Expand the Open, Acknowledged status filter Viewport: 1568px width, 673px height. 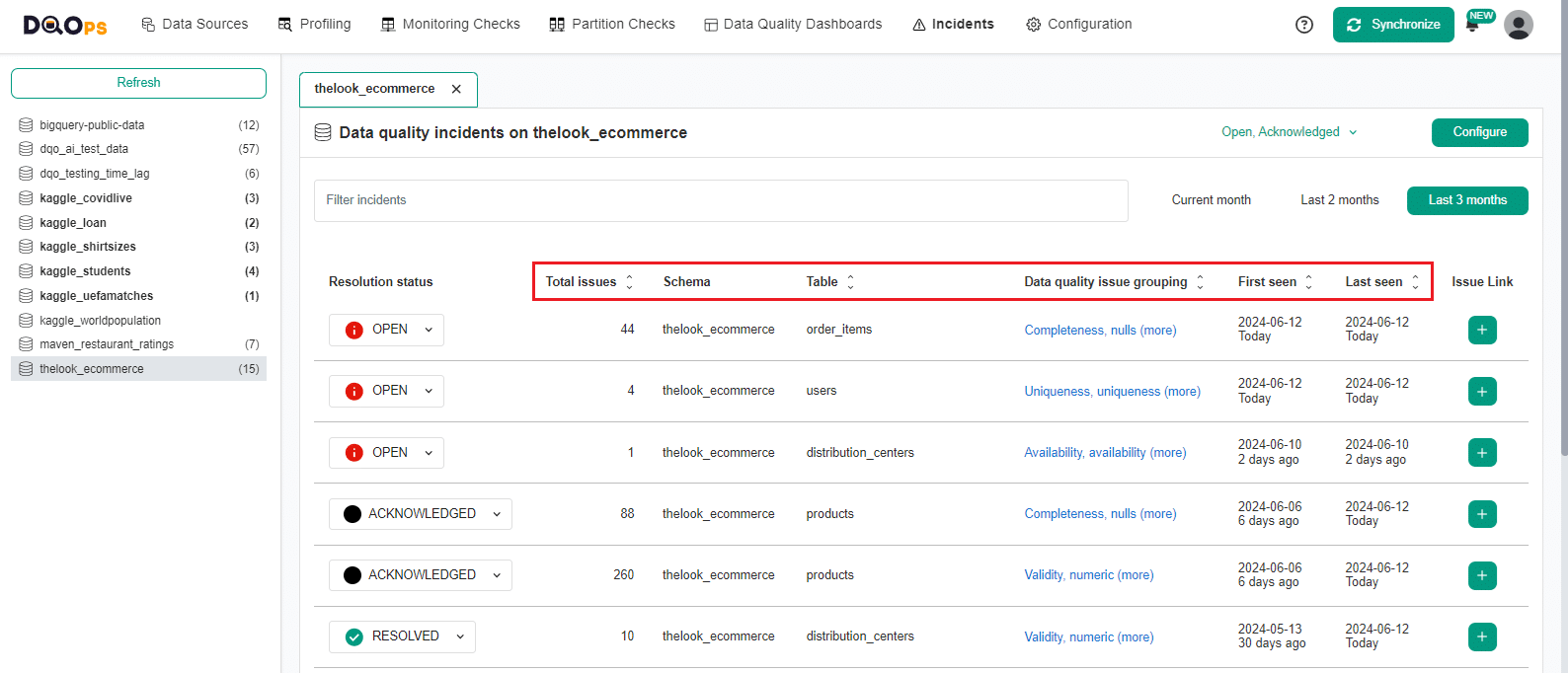(x=1290, y=132)
